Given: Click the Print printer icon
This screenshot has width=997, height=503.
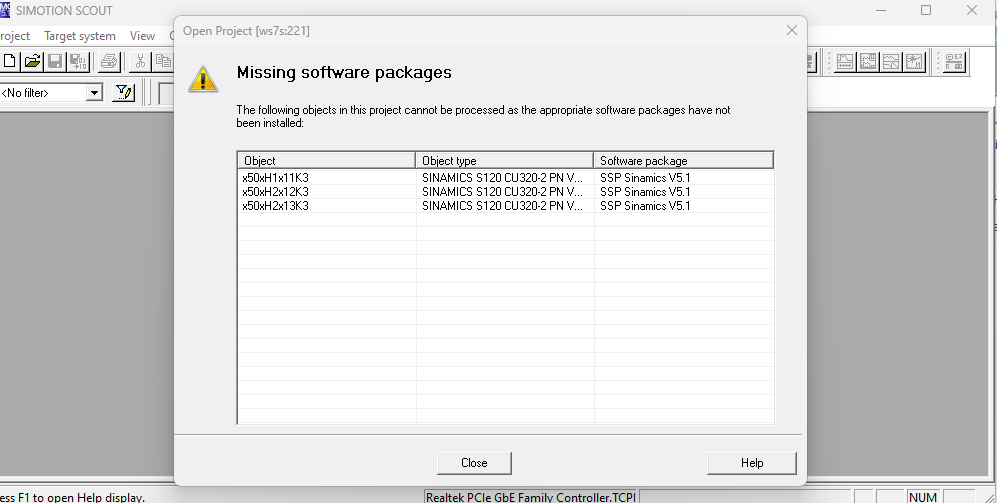Looking at the screenshot, I should click(109, 61).
